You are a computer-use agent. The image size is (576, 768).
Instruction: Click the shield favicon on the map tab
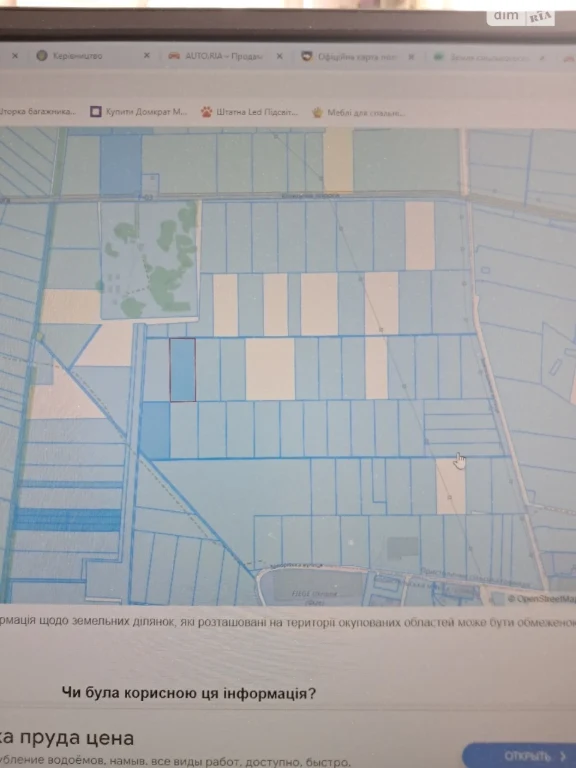click(307, 56)
